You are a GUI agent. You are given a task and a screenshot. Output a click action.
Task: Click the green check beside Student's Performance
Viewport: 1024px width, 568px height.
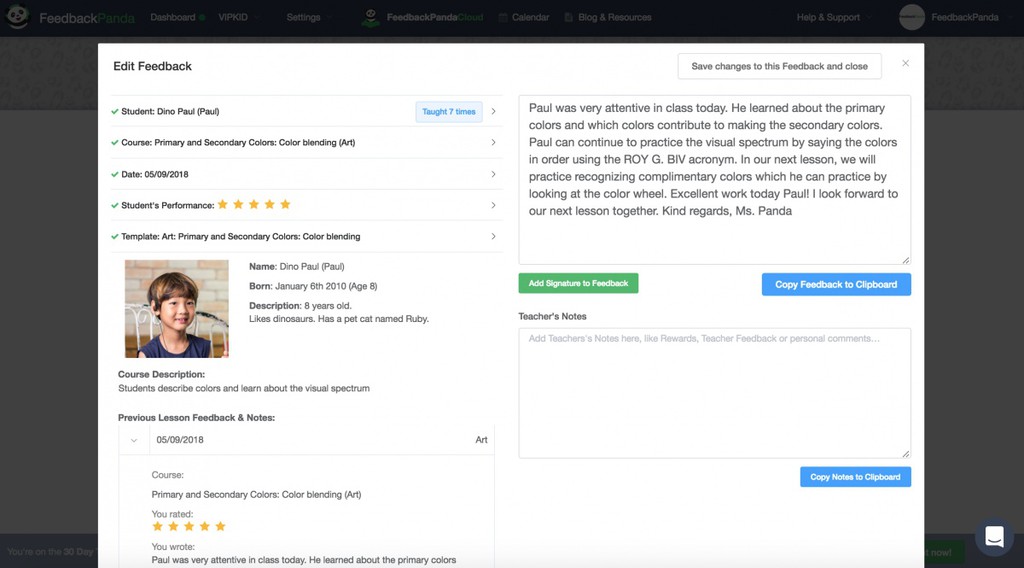[x=115, y=206]
